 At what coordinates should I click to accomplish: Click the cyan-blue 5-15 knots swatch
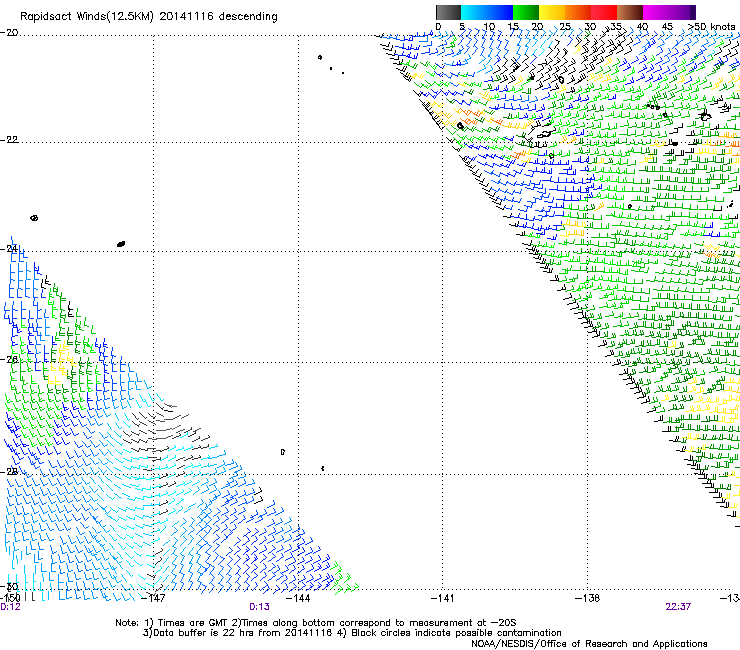487,12
